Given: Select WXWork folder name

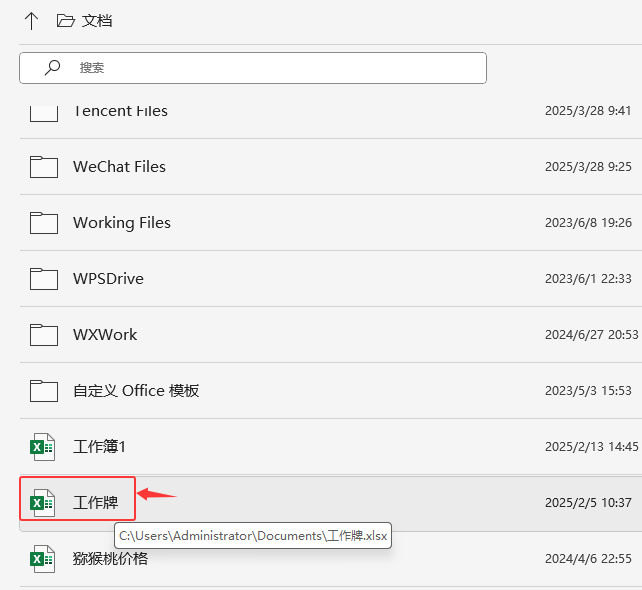Looking at the screenshot, I should [x=105, y=335].
